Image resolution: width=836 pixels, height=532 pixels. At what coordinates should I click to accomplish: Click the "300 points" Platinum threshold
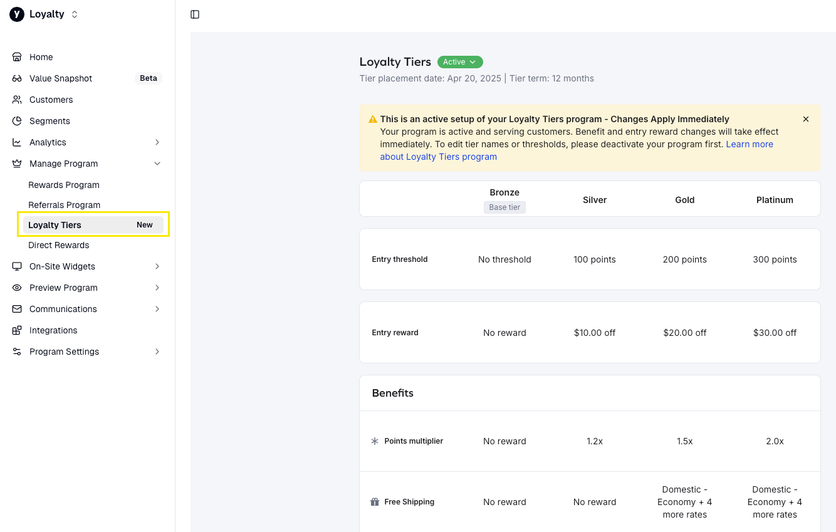[775, 260]
